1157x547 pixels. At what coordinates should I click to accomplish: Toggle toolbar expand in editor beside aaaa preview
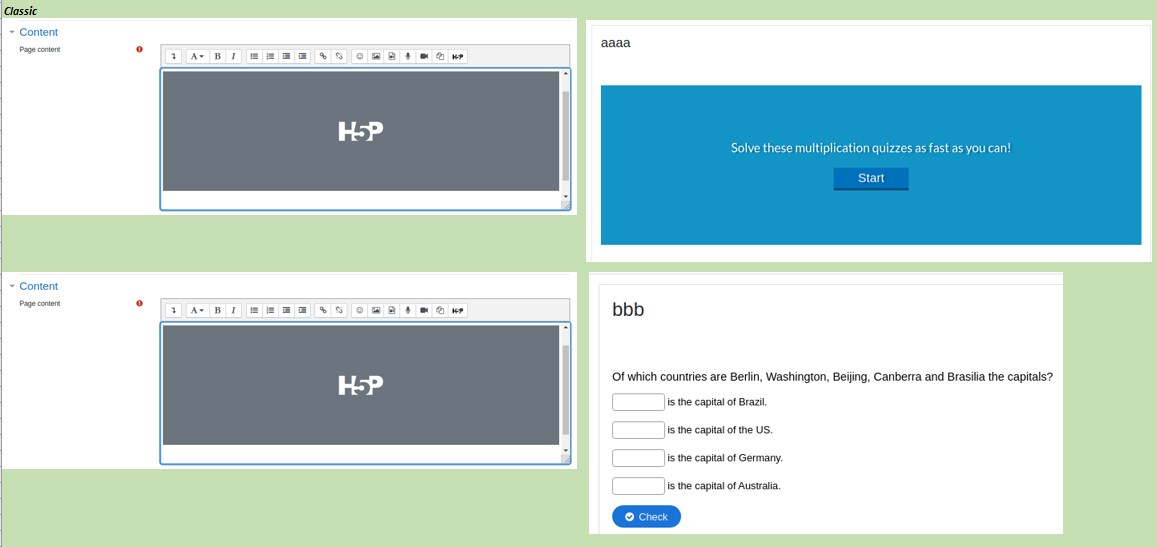[x=174, y=56]
